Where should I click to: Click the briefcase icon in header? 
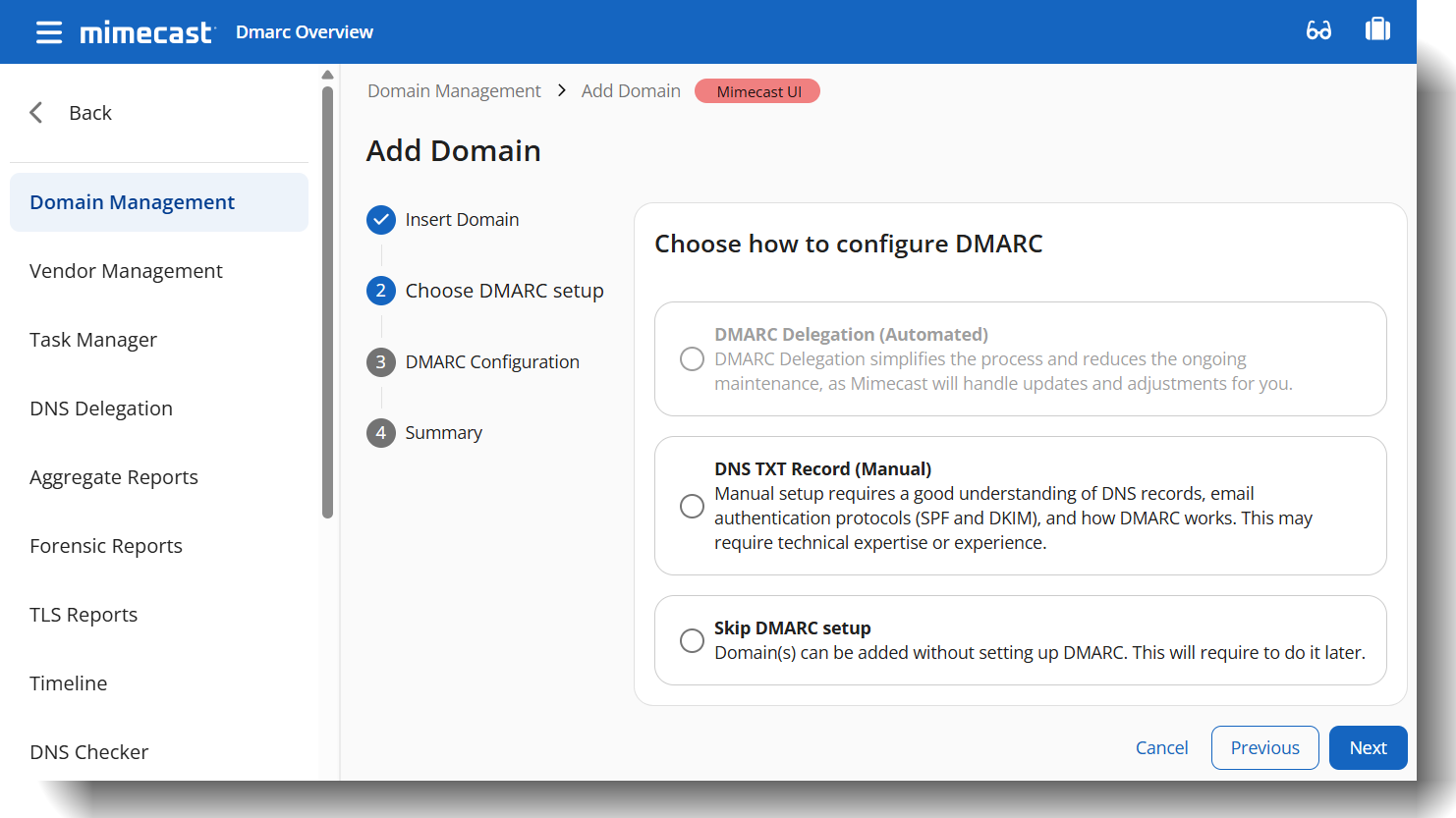(1377, 29)
